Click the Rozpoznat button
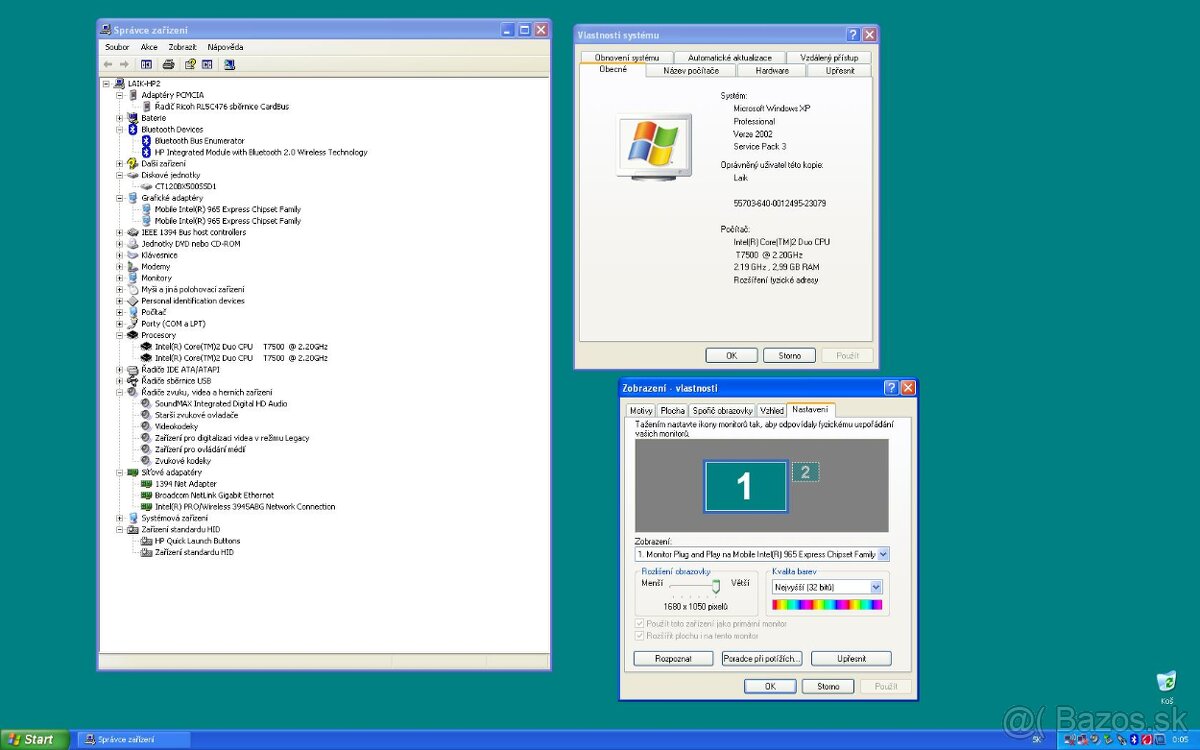The image size is (1200, 750). click(x=671, y=658)
